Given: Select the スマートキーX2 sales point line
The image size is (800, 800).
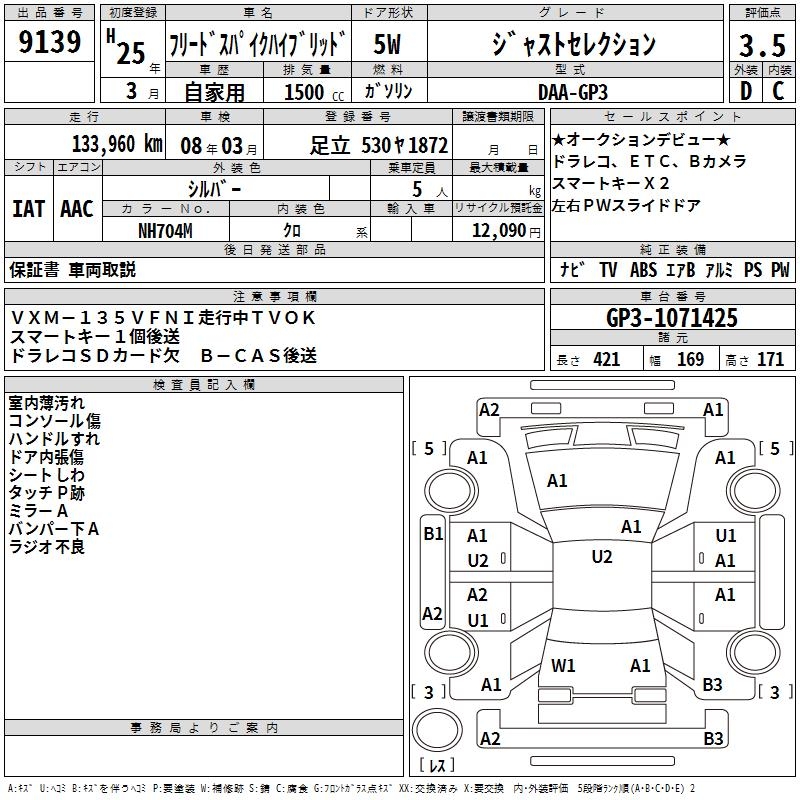Looking at the screenshot, I should (611, 183).
